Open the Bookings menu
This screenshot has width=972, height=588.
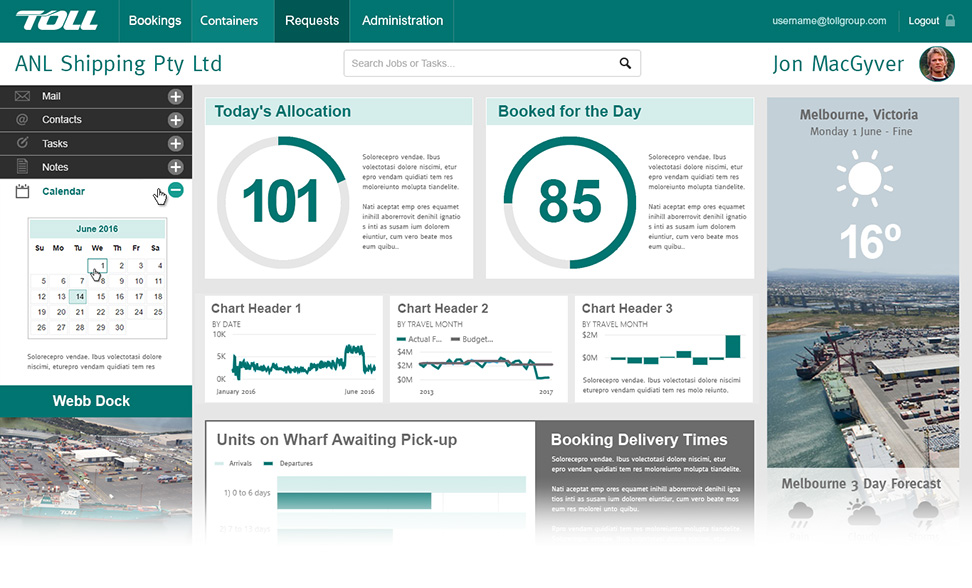tap(155, 21)
